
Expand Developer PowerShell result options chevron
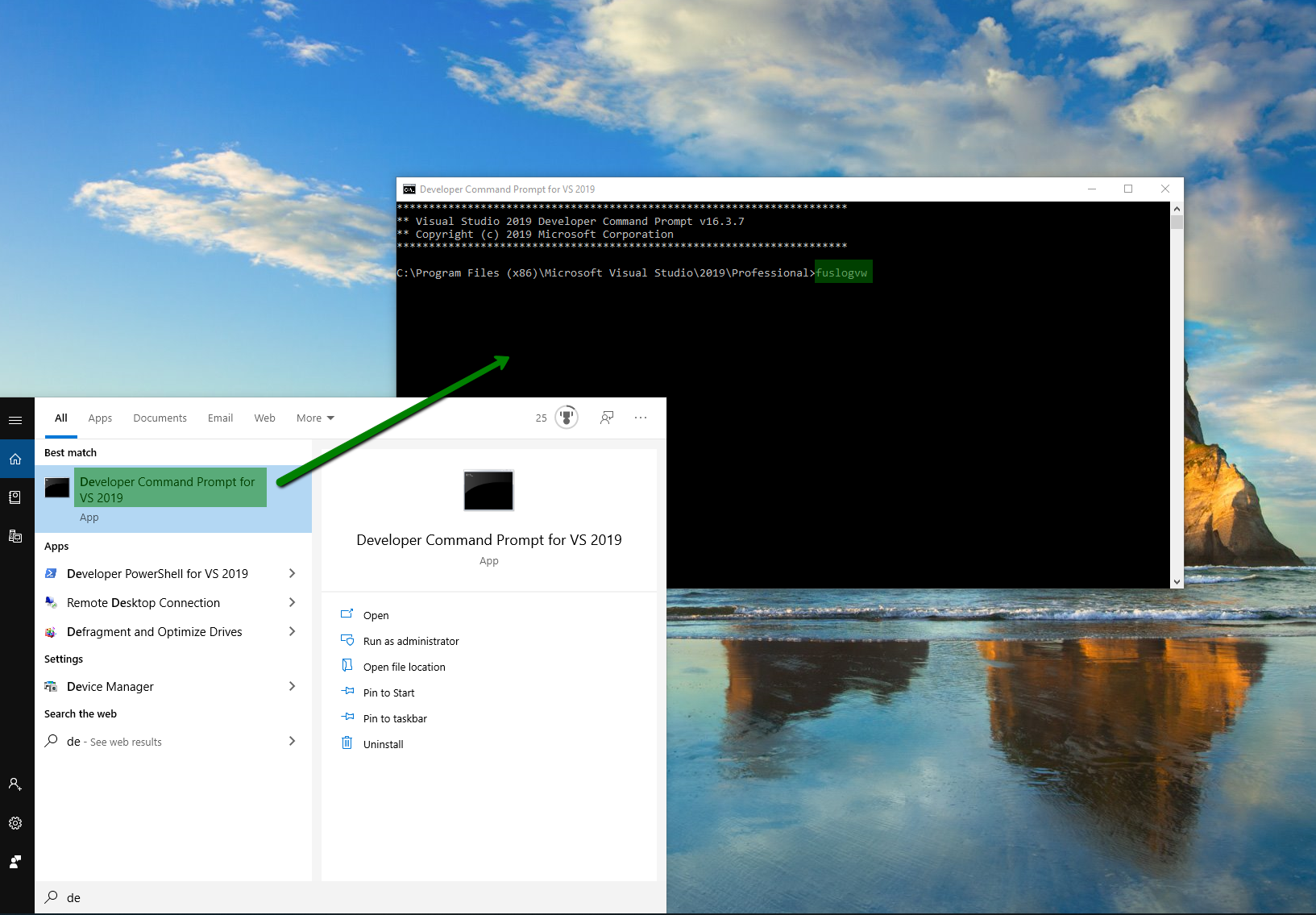click(292, 573)
